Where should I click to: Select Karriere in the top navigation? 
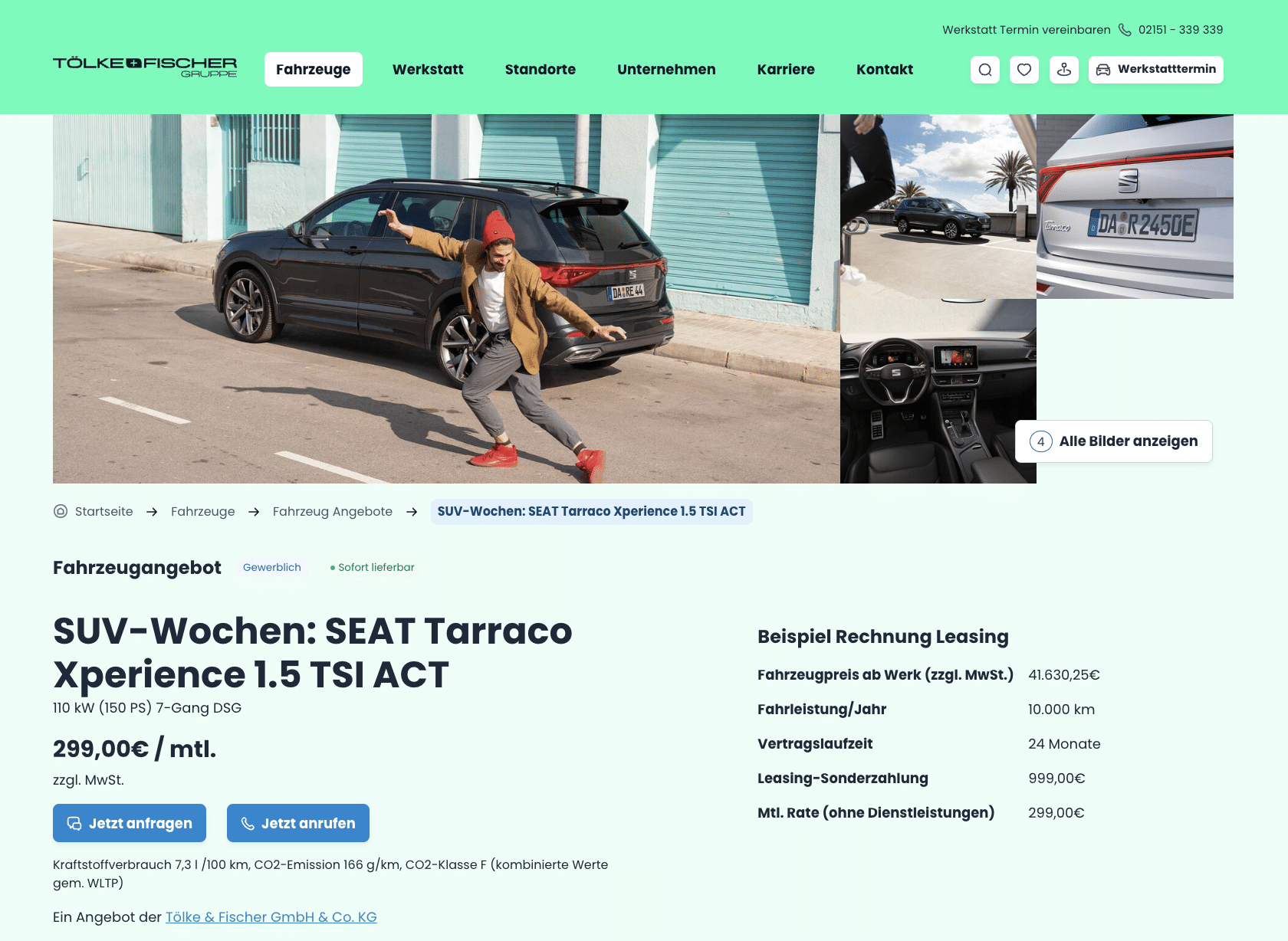pyautogui.click(x=786, y=70)
